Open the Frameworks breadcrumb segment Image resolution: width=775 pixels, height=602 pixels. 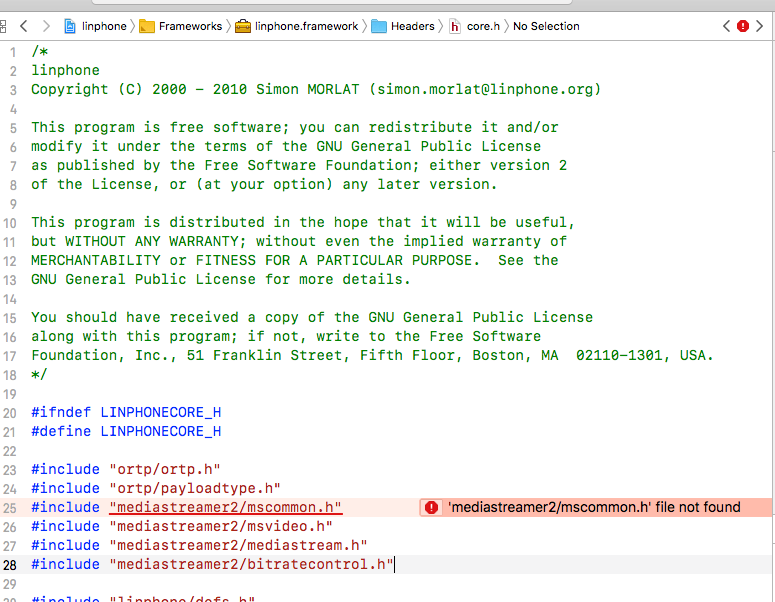point(190,26)
